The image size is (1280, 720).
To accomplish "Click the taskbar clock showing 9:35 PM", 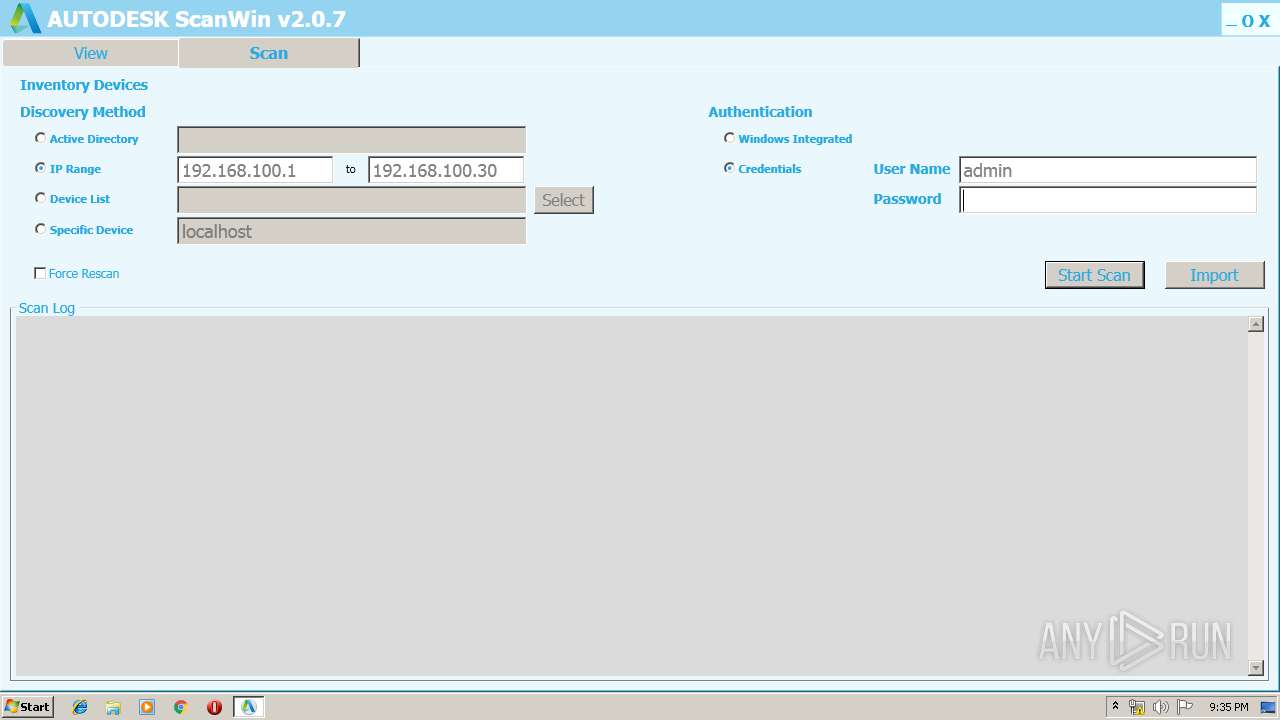I will 1228,707.
